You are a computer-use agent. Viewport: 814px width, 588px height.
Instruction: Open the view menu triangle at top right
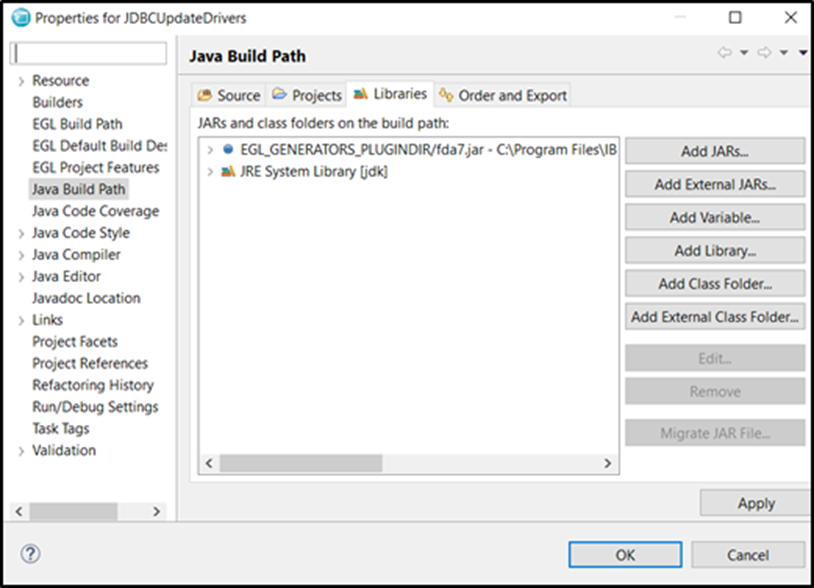(x=803, y=52)
